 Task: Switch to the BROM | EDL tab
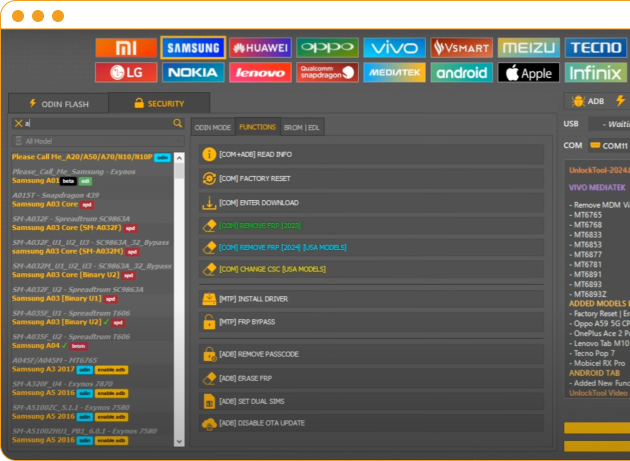click(301, 127)
